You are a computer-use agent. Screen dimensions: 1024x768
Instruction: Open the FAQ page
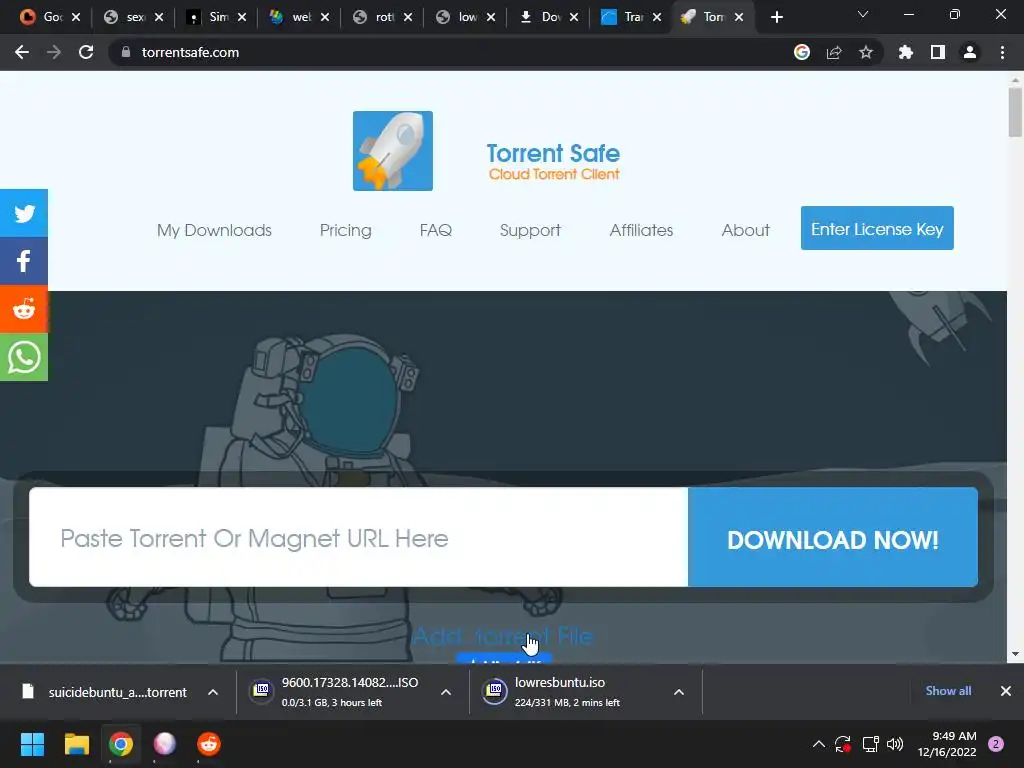tap(436, 230)
